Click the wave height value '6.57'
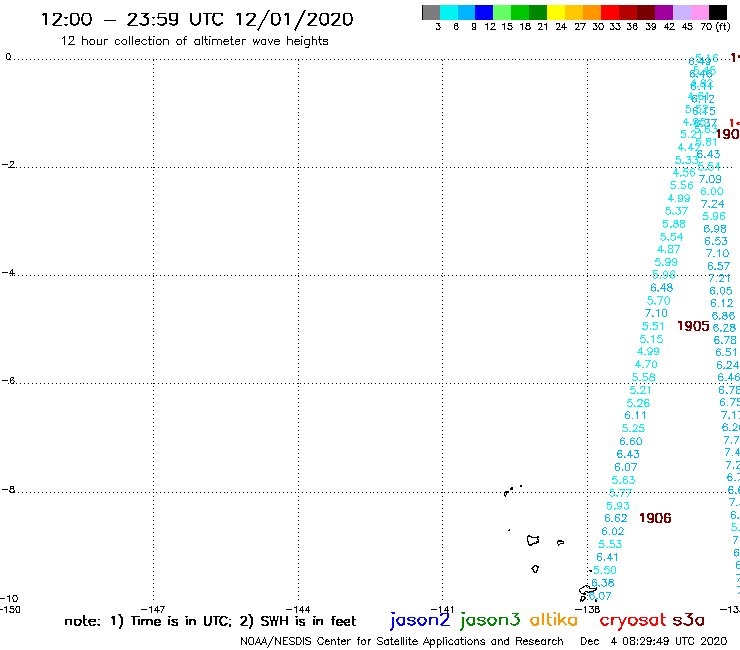 pos(718,266)
